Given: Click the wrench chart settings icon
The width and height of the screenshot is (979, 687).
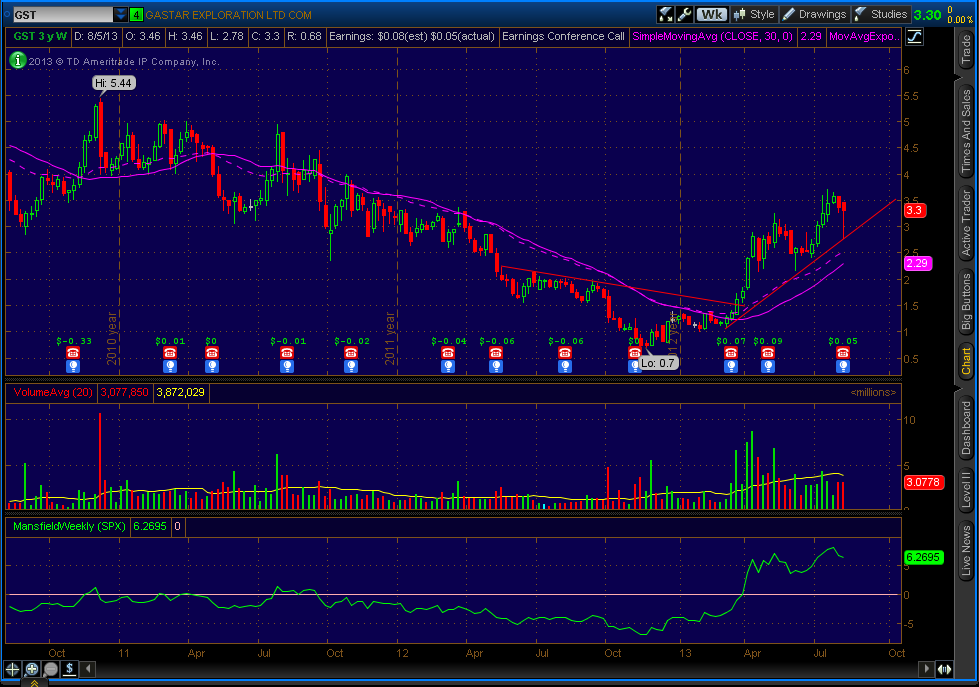Looking at the screenshot, I should click(x=685, y=14).
